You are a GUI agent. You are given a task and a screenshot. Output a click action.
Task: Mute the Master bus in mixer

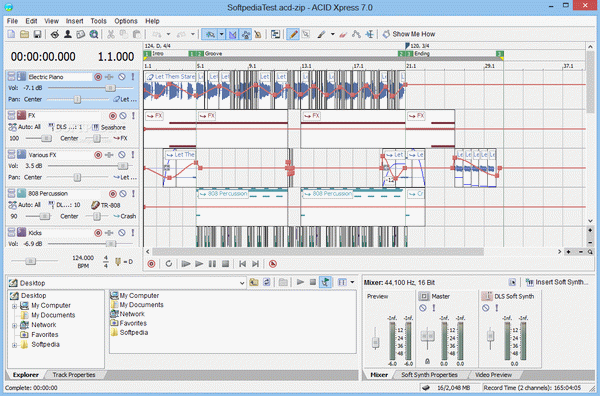pos(423,308)
